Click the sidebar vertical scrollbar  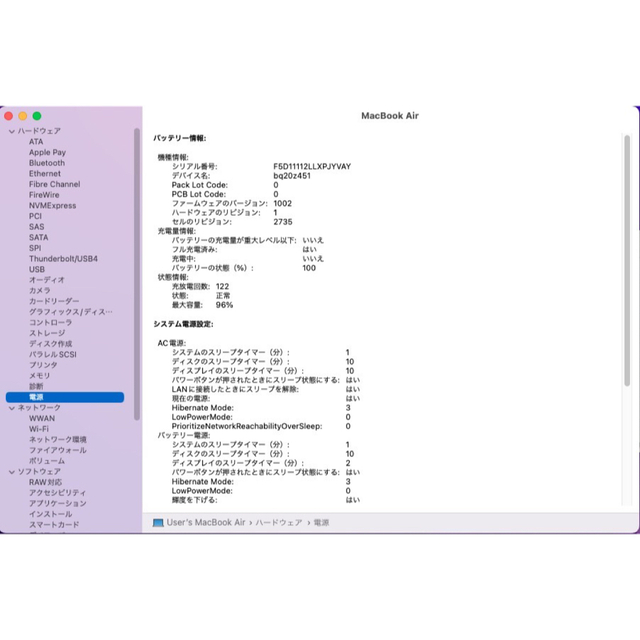click(137, 274)
